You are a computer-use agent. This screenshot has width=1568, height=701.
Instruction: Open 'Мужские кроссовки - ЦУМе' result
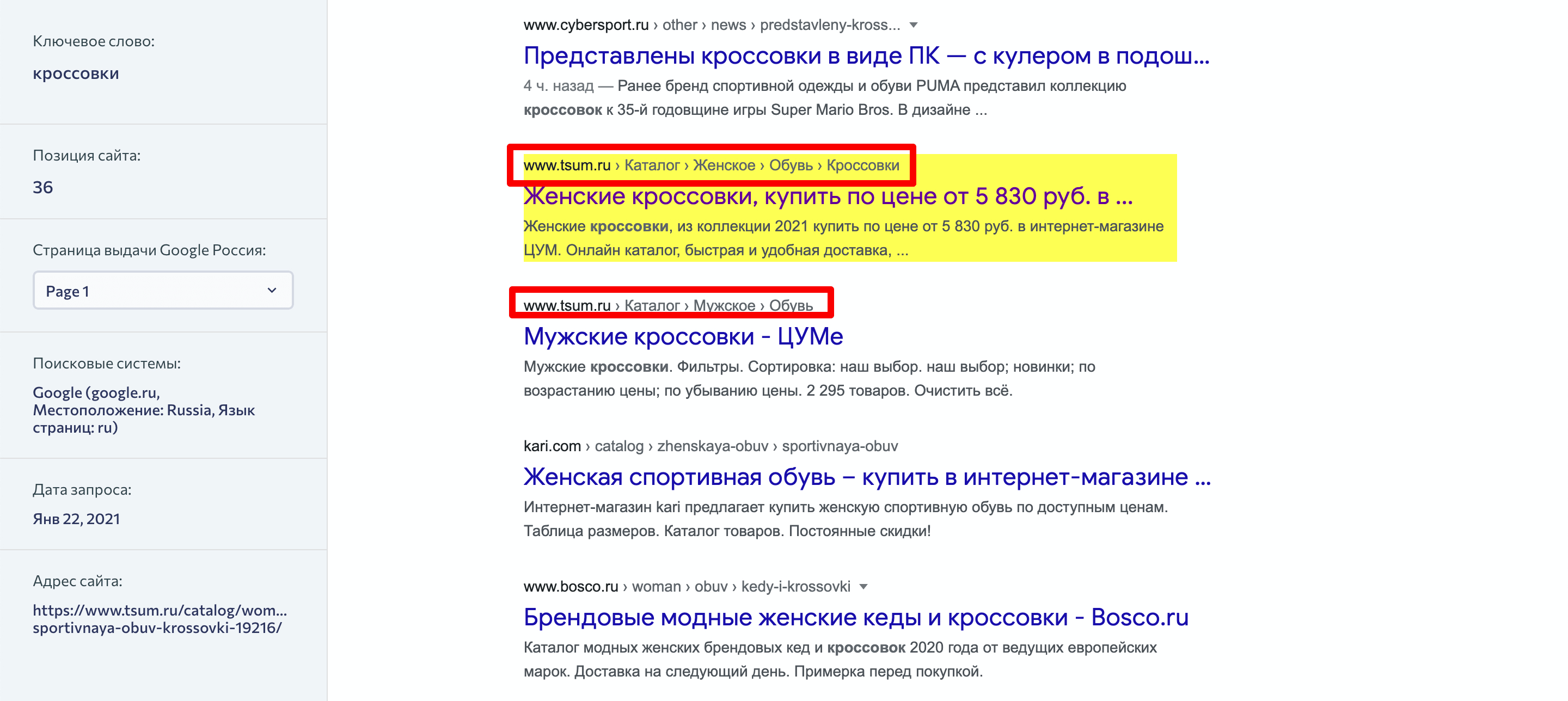click(x=683, y=336)
